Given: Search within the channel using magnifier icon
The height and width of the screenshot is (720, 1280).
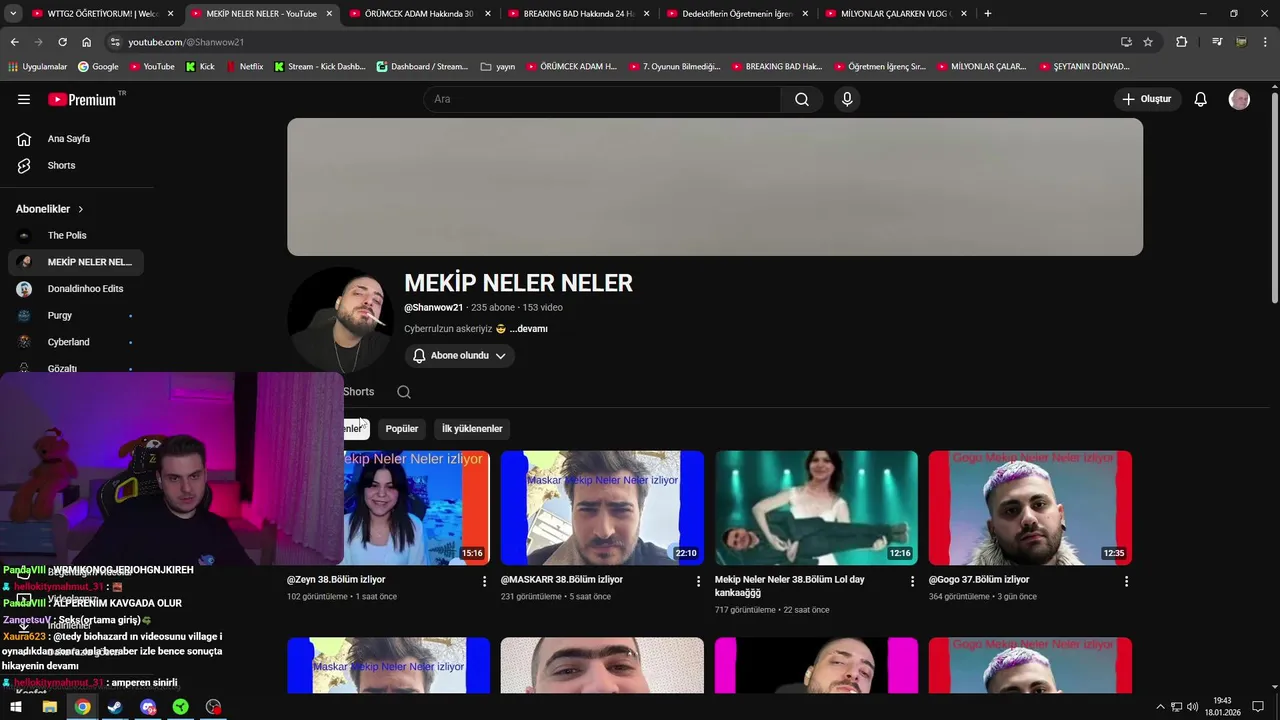Looking at the screenshot, I should (x=404, y=392).
